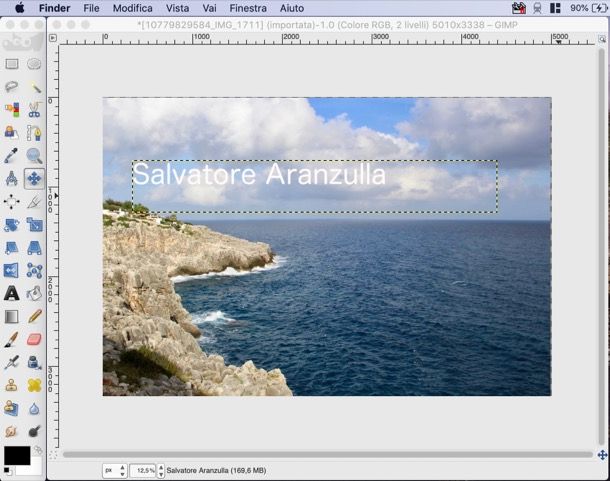Choose the Free Select lasso tool
This screenshot has height=481, width=610.
[x=12, y=86]
